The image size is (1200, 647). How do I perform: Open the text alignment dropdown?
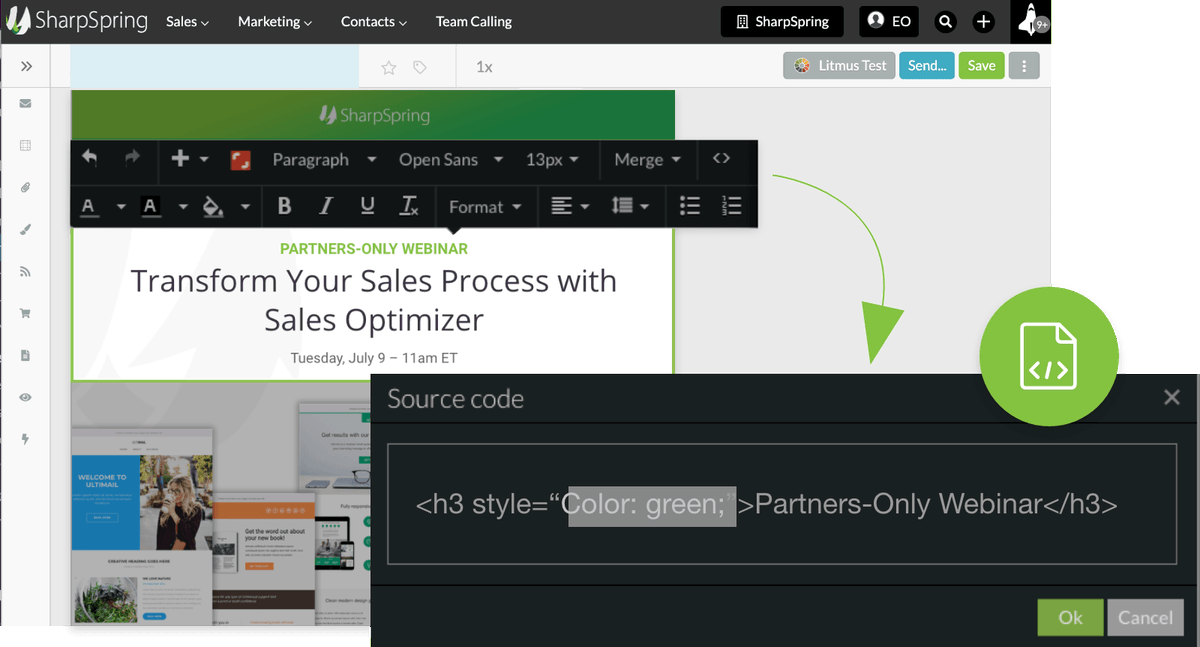pos(570,206)
